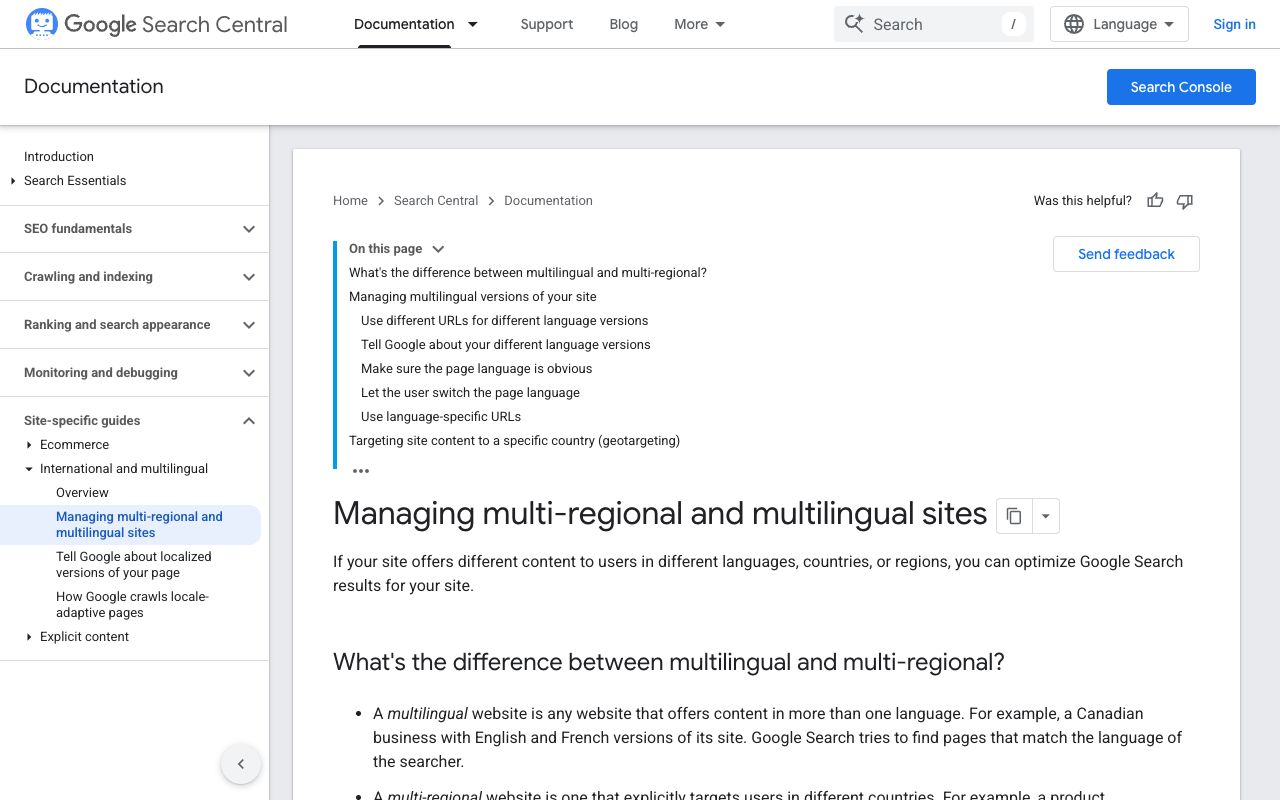Jump to Make sure page language is obvious
Viewport: 1280px width, 800px height.
coord(476,369)
